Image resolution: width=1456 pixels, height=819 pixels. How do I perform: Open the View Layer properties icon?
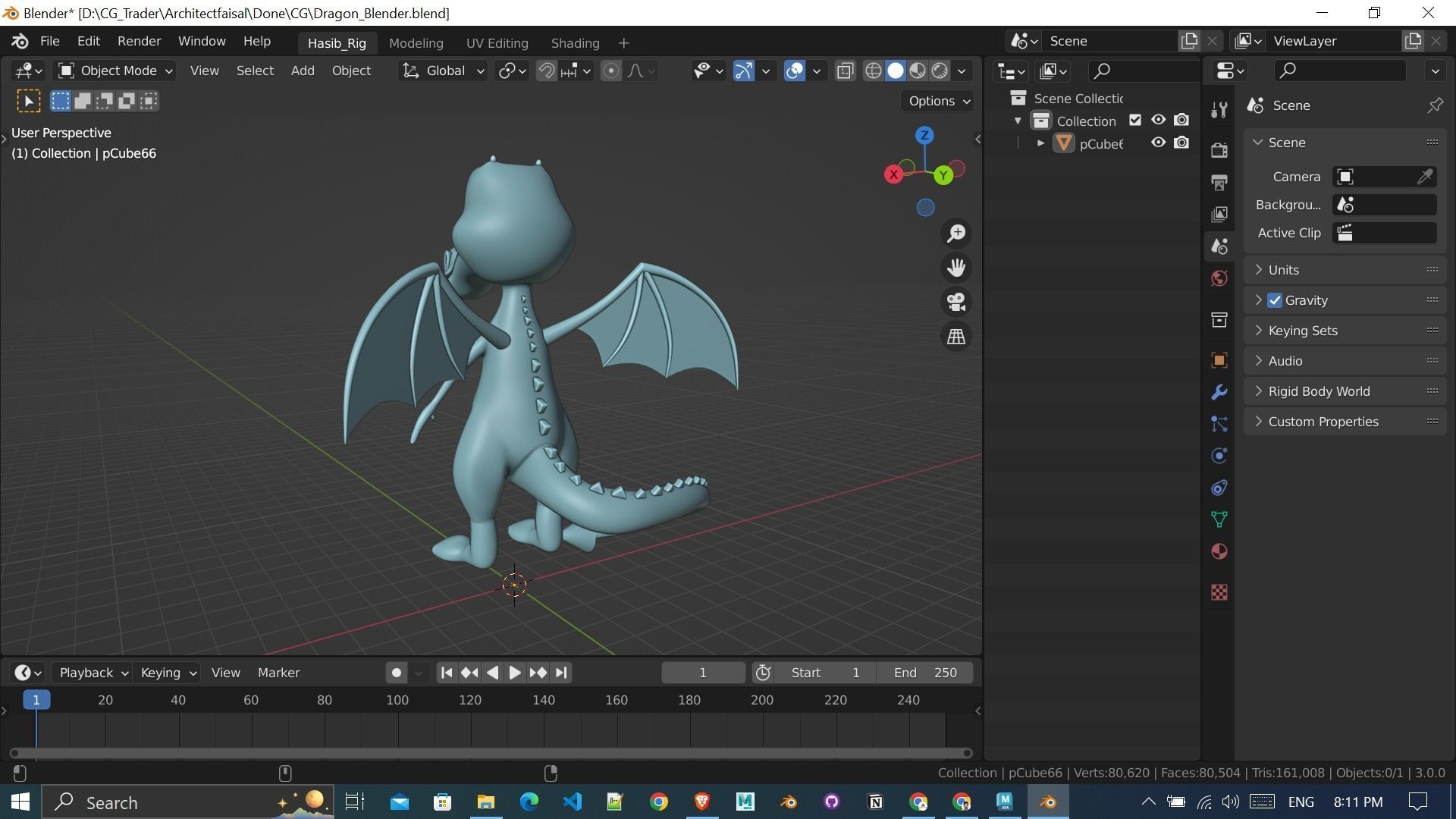[x=1219, y=214]
